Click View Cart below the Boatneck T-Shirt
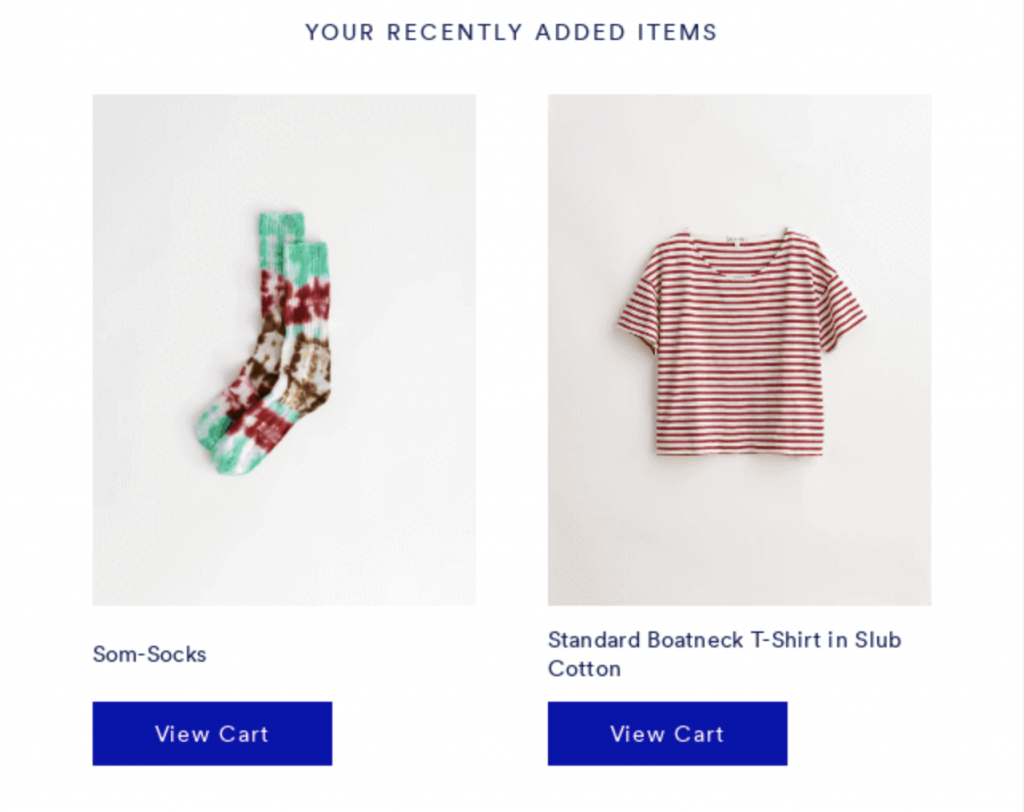The height and width of the screenshot is (812, 1024). point(667,734)
